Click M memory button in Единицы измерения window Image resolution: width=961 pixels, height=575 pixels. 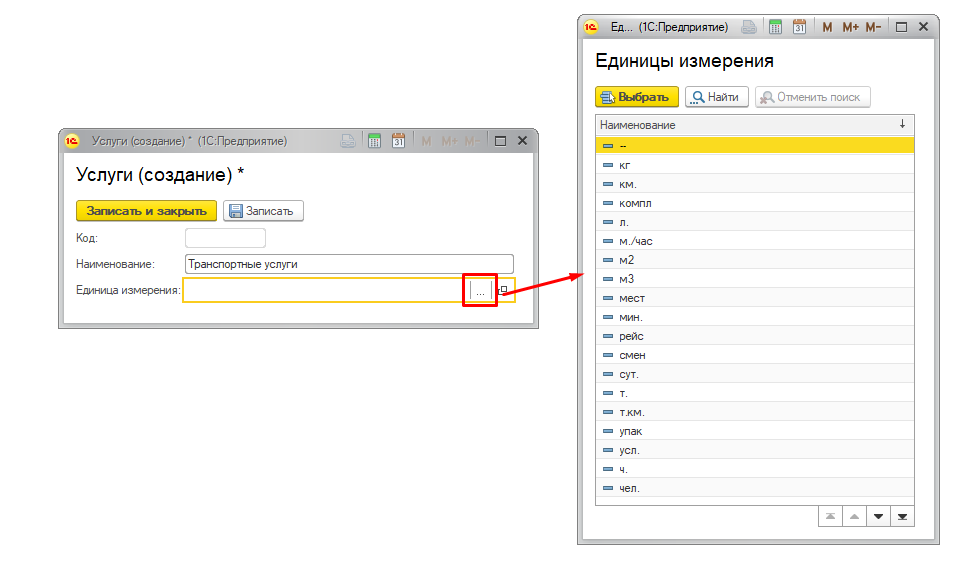tap(827, 27)
